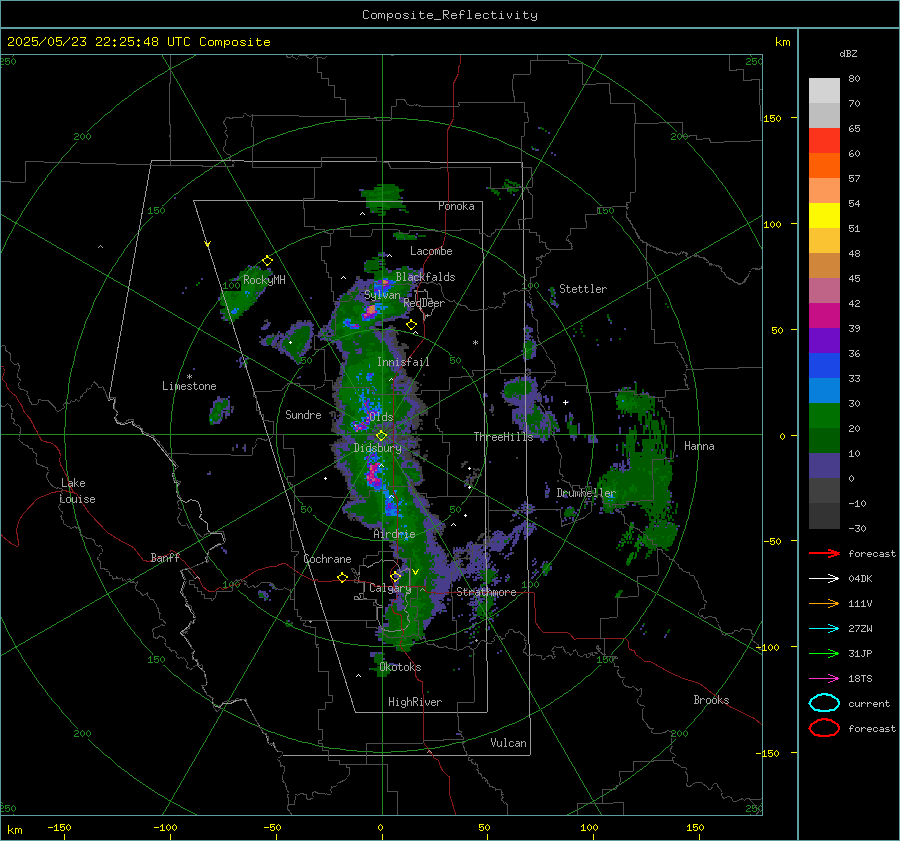
Task: Click the Okotoks town label
Action: (400, 667)
